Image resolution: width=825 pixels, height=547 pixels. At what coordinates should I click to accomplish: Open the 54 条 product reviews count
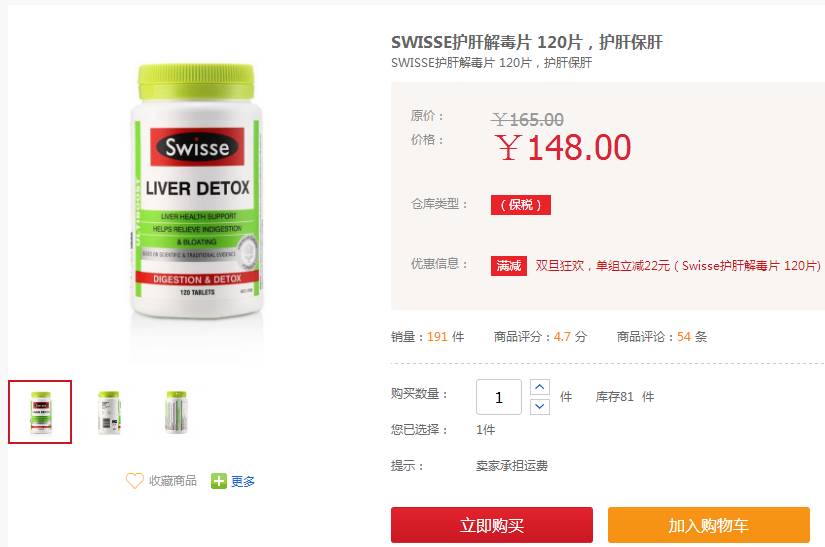692,337
